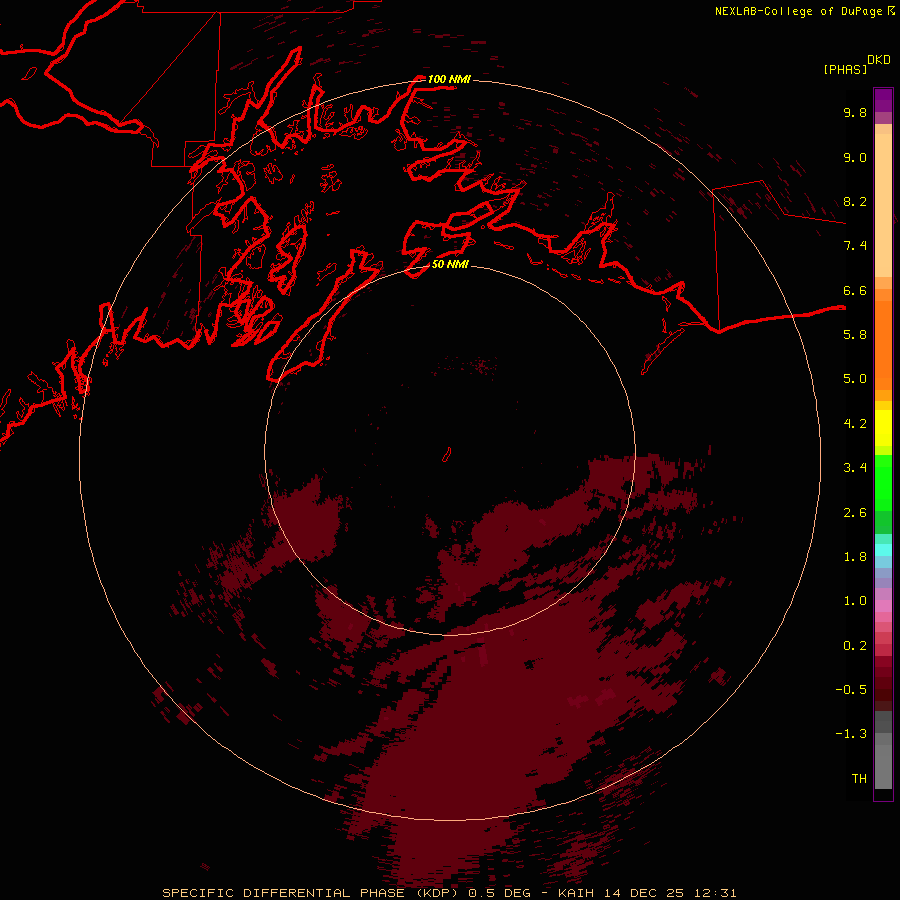Select the 1.8 scale label
The width and height of the screenshot is (900, 900).
click(x=855, y=557)
